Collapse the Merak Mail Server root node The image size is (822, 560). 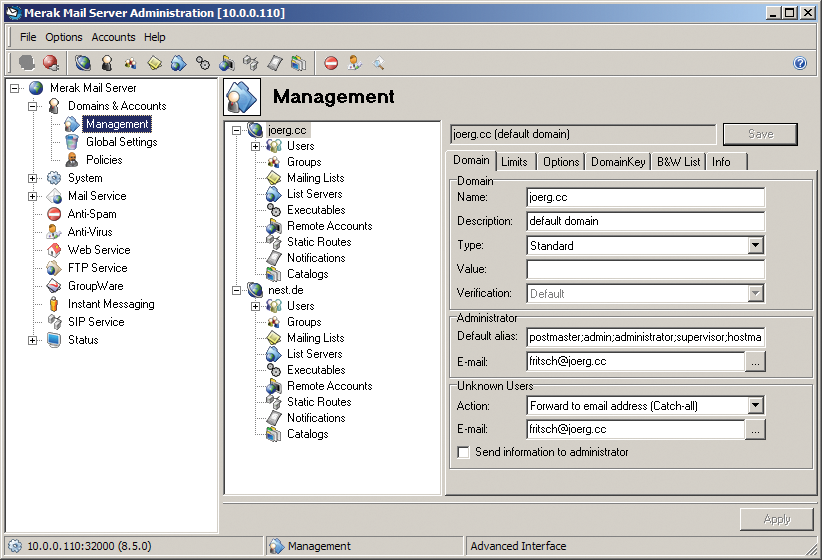[x=15, y=88]
